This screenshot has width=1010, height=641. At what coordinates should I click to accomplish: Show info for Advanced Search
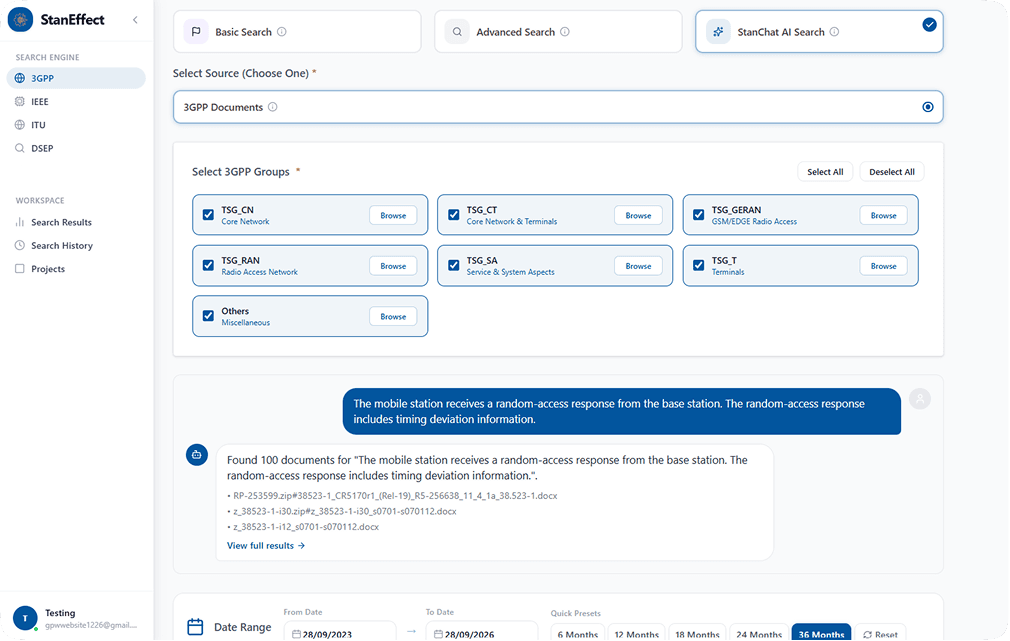click(565, 32)
